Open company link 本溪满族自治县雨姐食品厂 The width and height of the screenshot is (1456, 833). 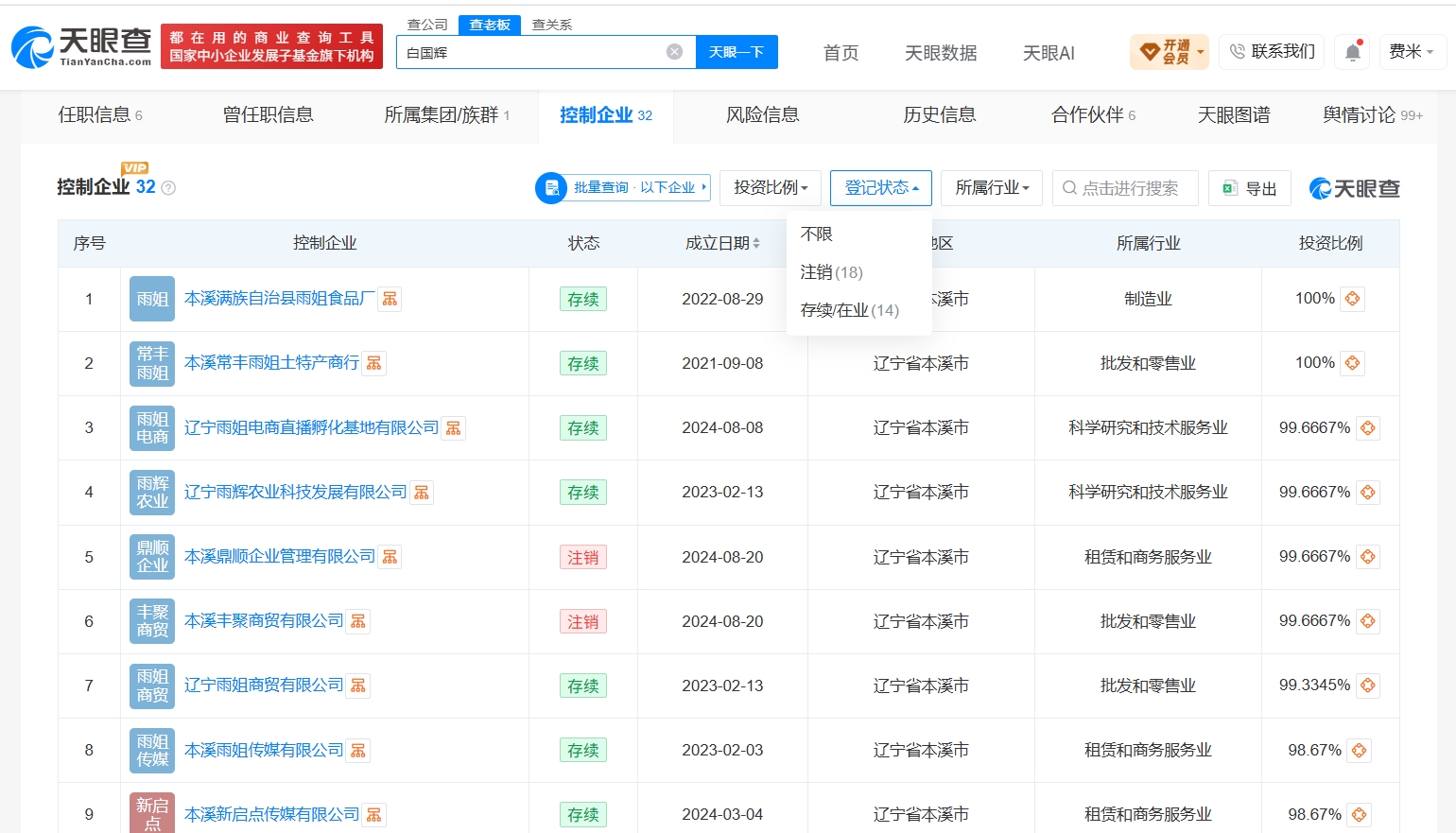(x=279, y=299)
